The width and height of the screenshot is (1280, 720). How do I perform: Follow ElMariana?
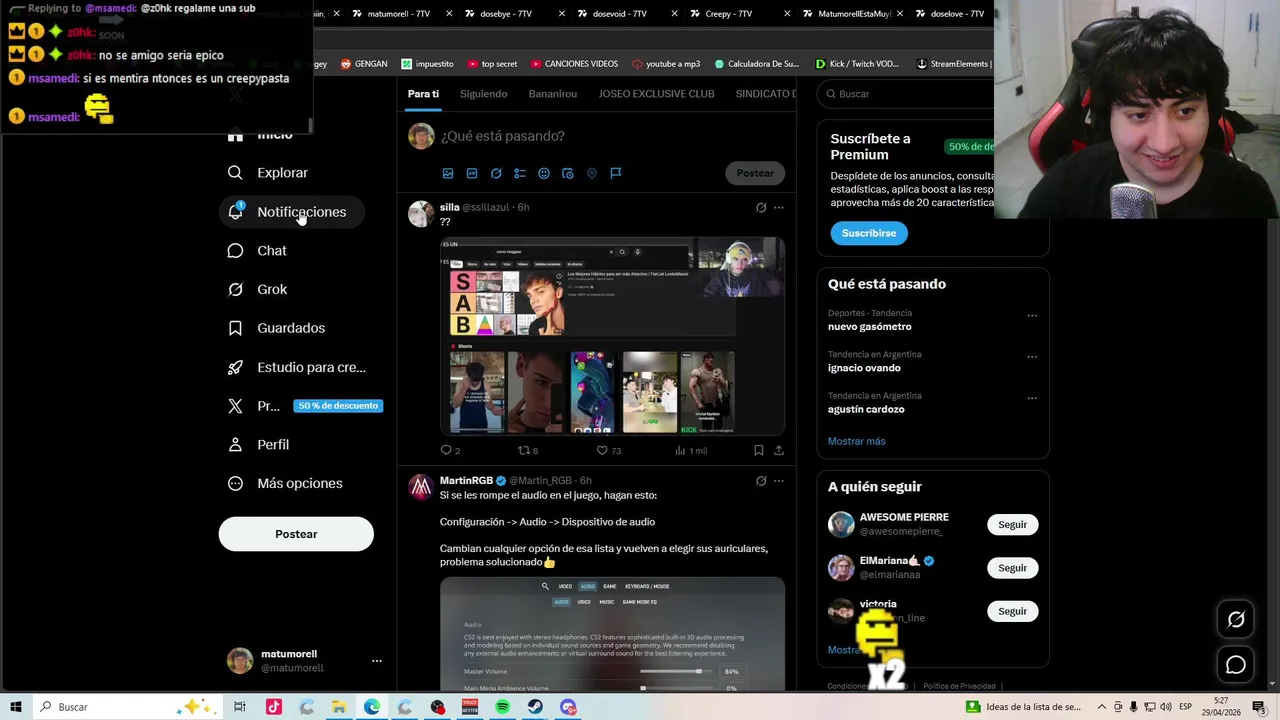pyautogui.click(x=1012, y=568)
